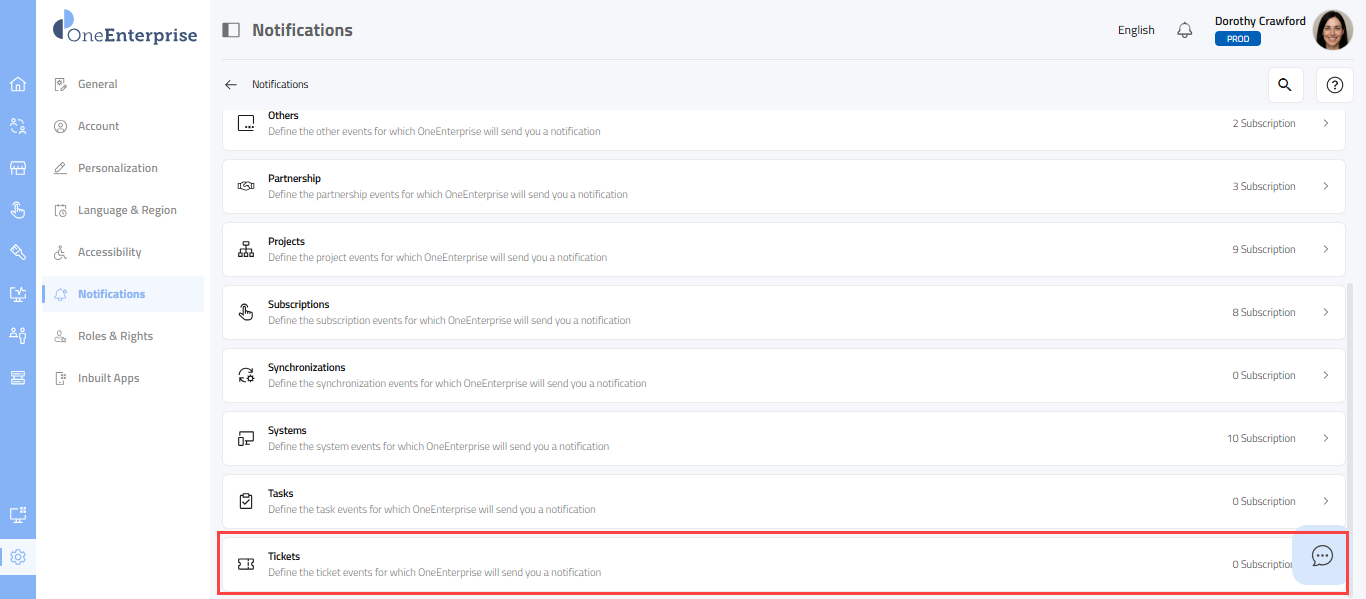
Task: Click Dorothy Crawford's profile avatar
Action: 1332,30
